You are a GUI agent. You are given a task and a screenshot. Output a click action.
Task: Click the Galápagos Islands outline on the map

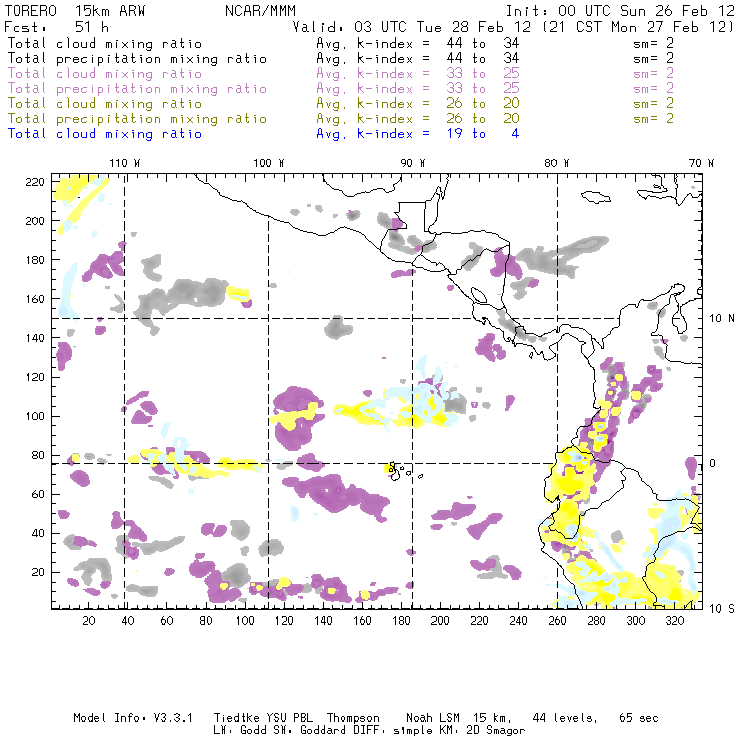coord(403,471)
